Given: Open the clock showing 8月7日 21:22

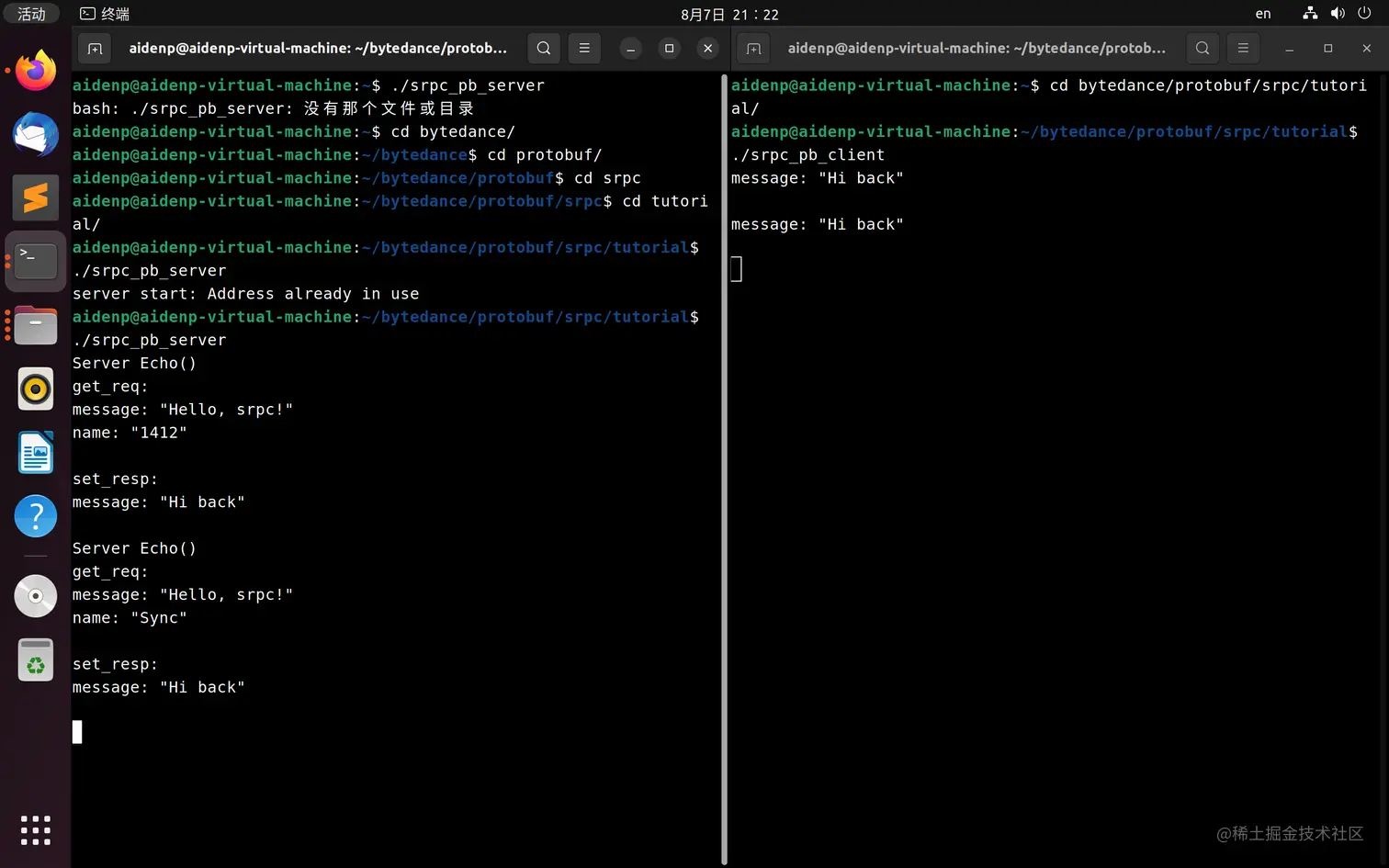Looking at the screenshot, I should tap(729, 15).
